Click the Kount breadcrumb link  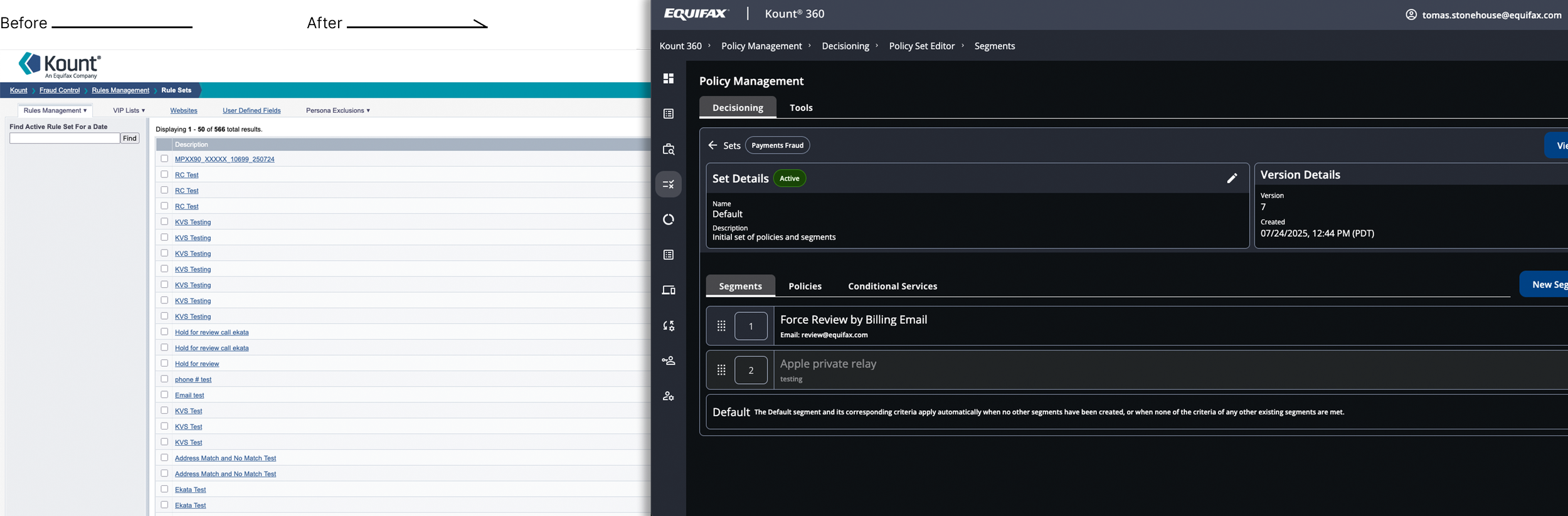[18, 90]
